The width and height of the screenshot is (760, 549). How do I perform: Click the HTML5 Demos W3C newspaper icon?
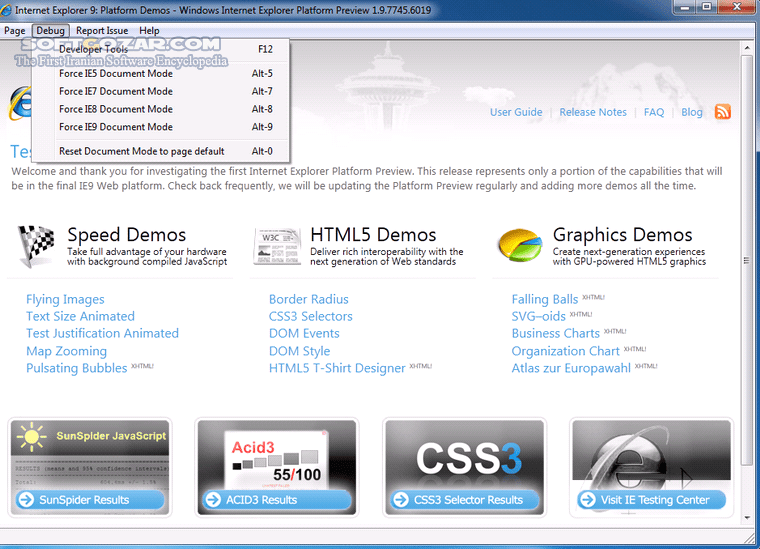(278, 247)
